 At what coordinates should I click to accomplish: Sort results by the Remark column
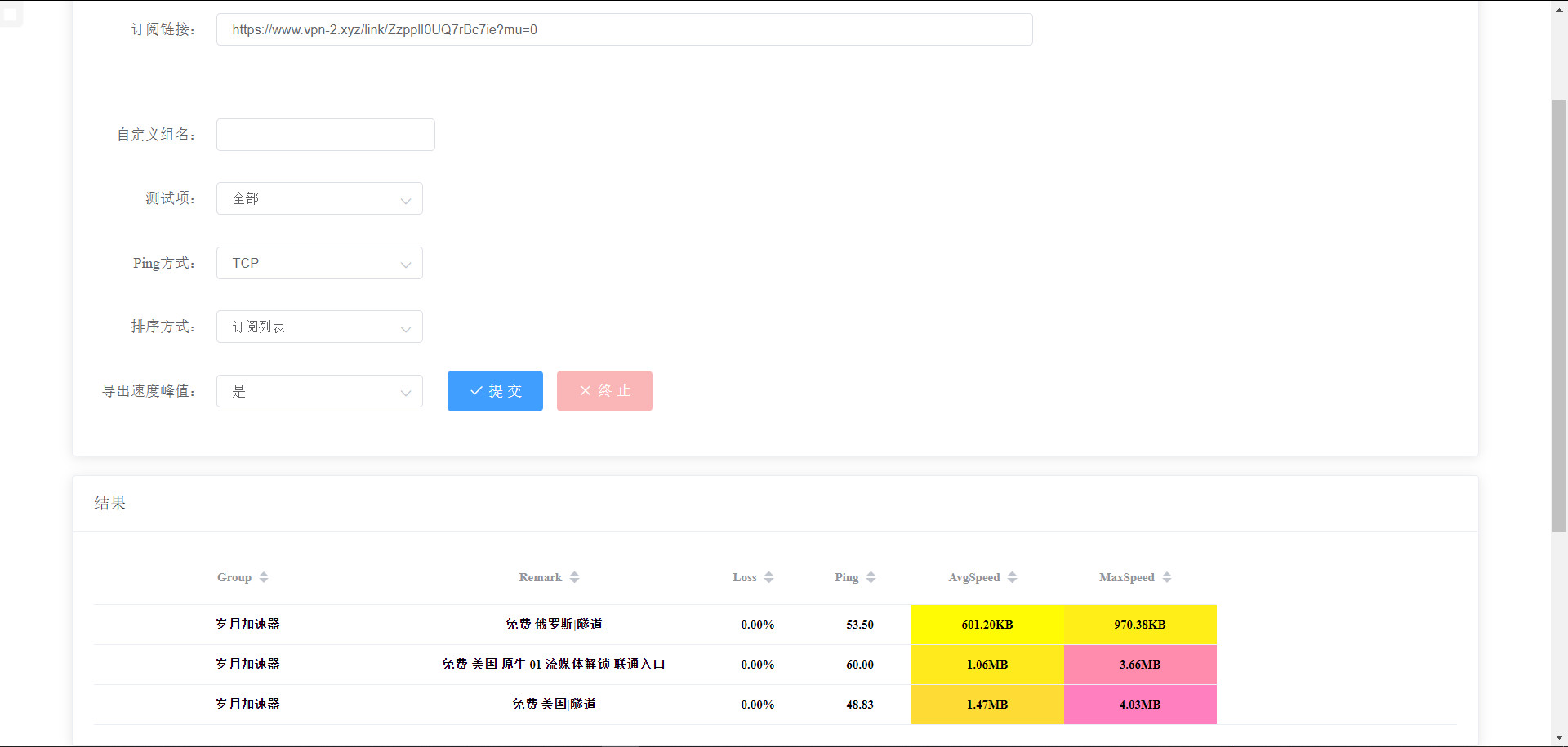[x=549, y=577]
